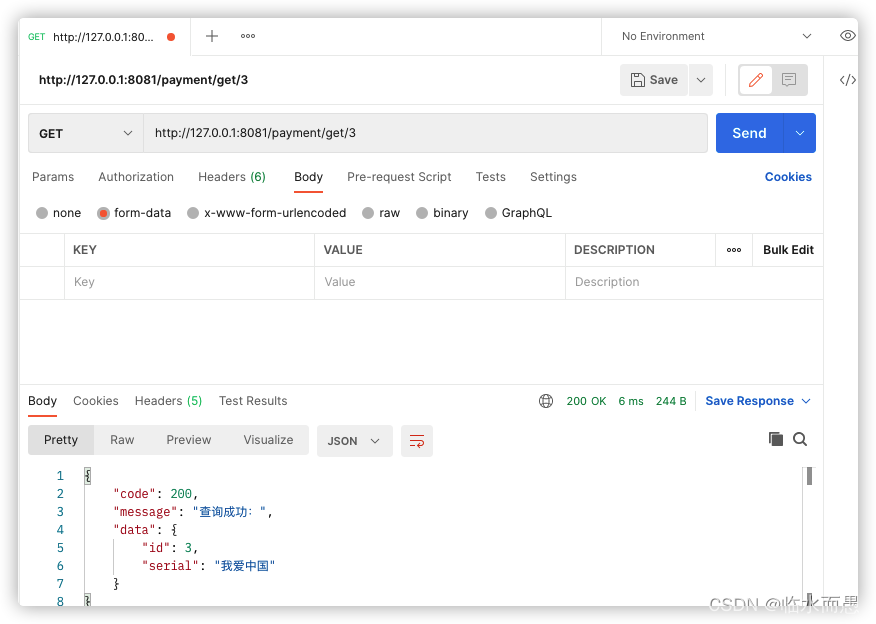The width and height of the screenshot is (876, 624).
Task: Click the environment quick look eye icon
Action: (x=848, y=36)
